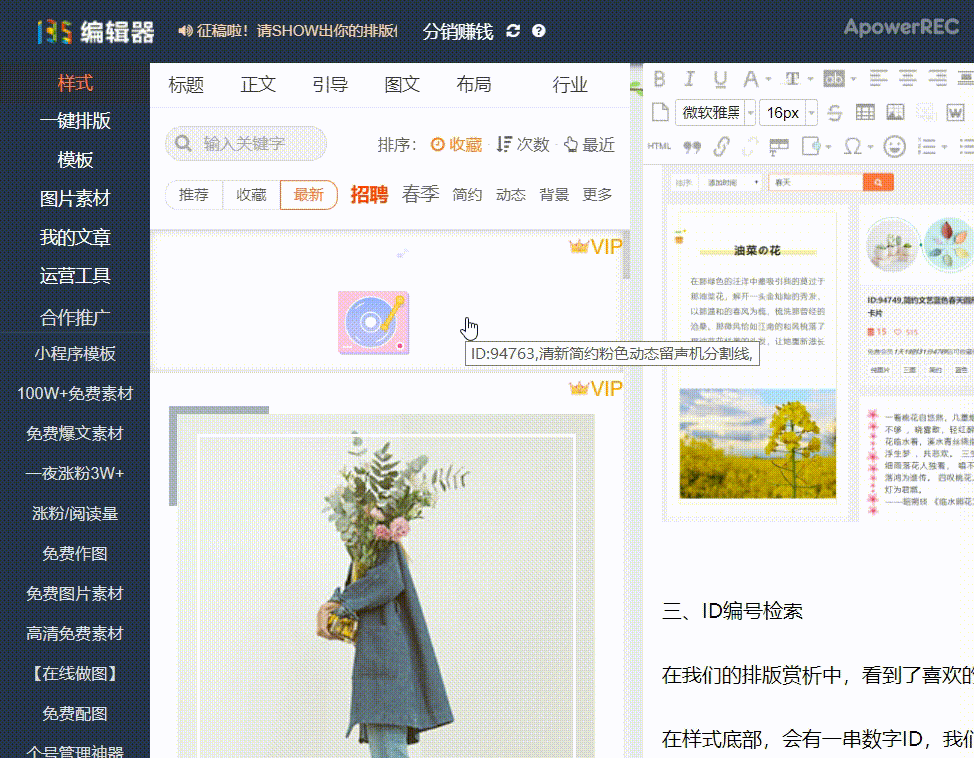The width and height of the screenshot is (974, 758).
Task: Click the 分销赚钱 link in header
Action: coord(458,31)
